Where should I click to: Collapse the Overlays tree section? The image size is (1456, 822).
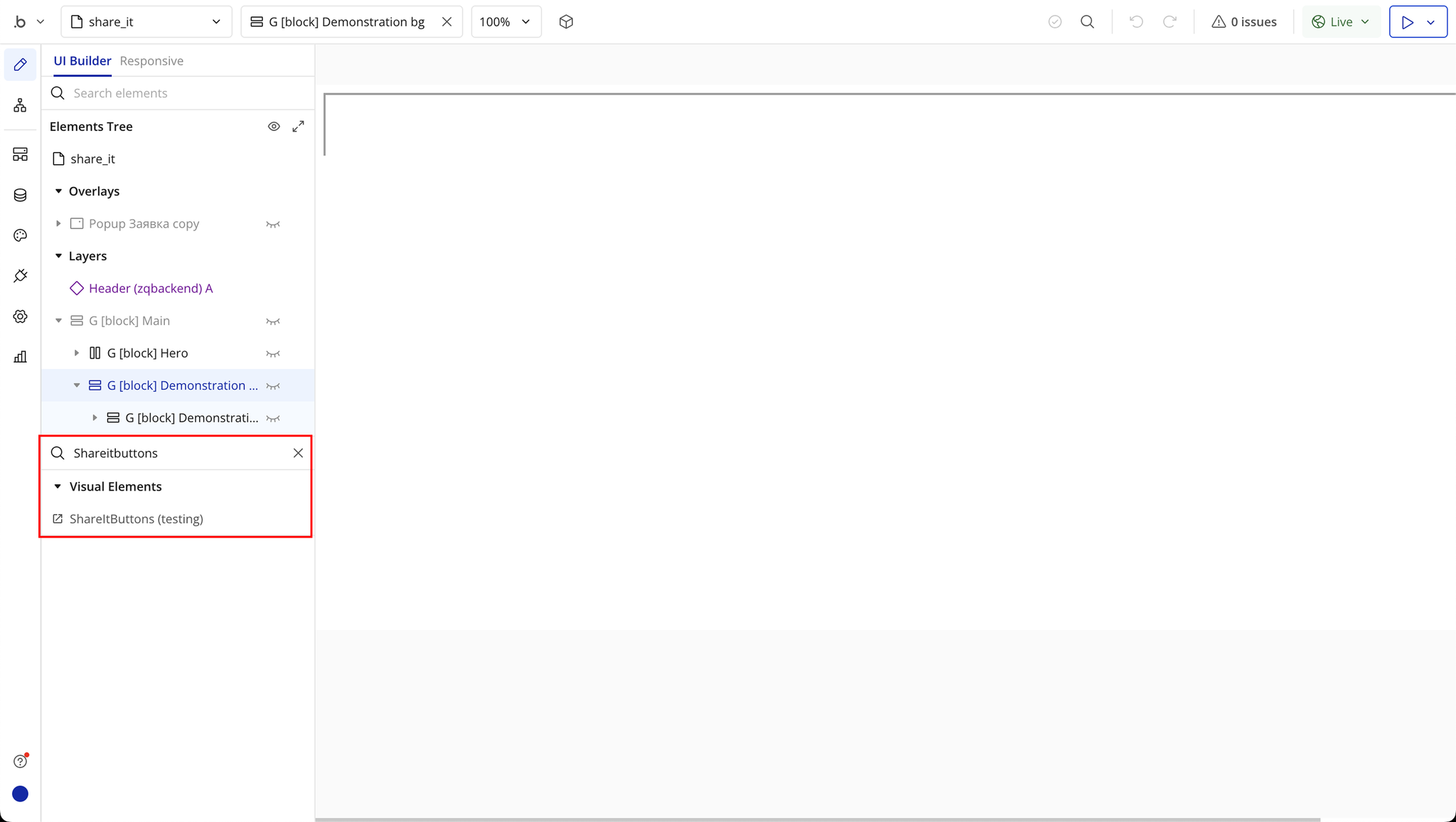pos(59,191)
